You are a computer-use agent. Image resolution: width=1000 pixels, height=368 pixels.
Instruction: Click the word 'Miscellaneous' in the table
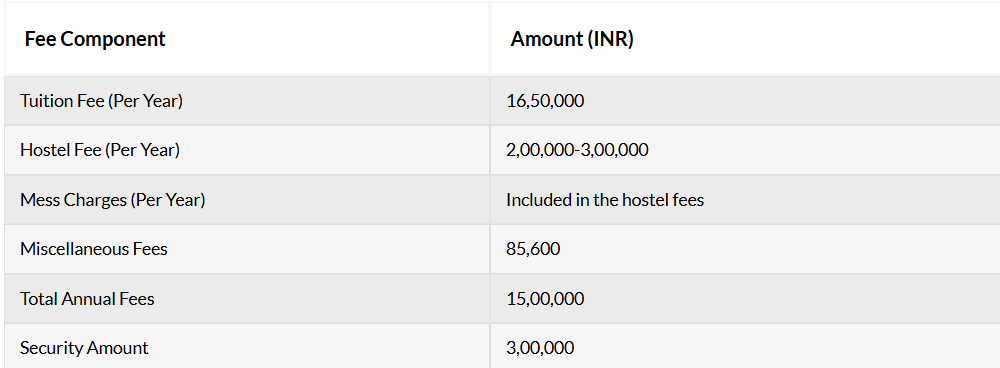(x=74, y=249)
